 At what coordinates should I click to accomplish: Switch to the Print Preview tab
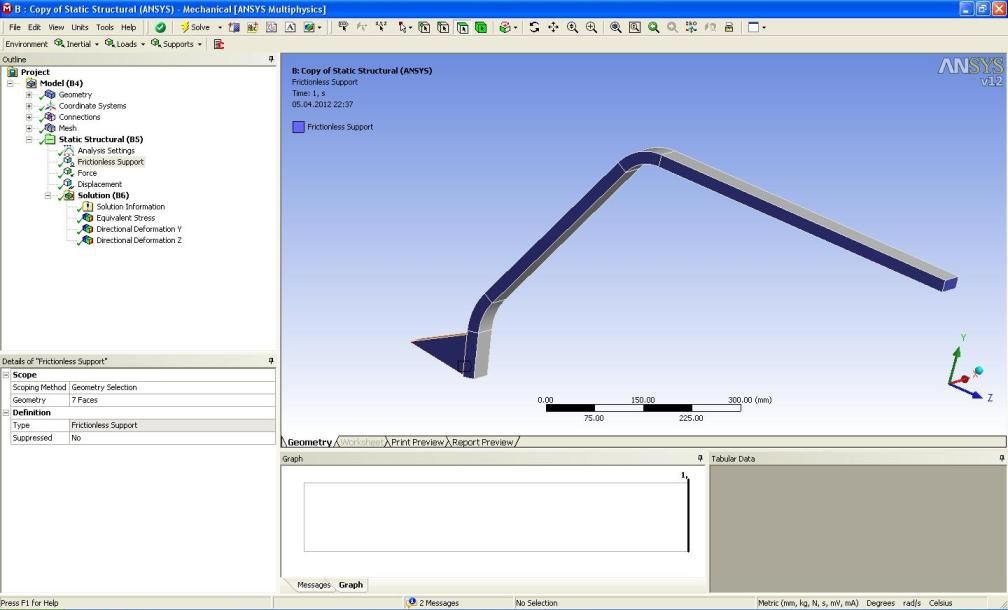[x=417, y=442]
